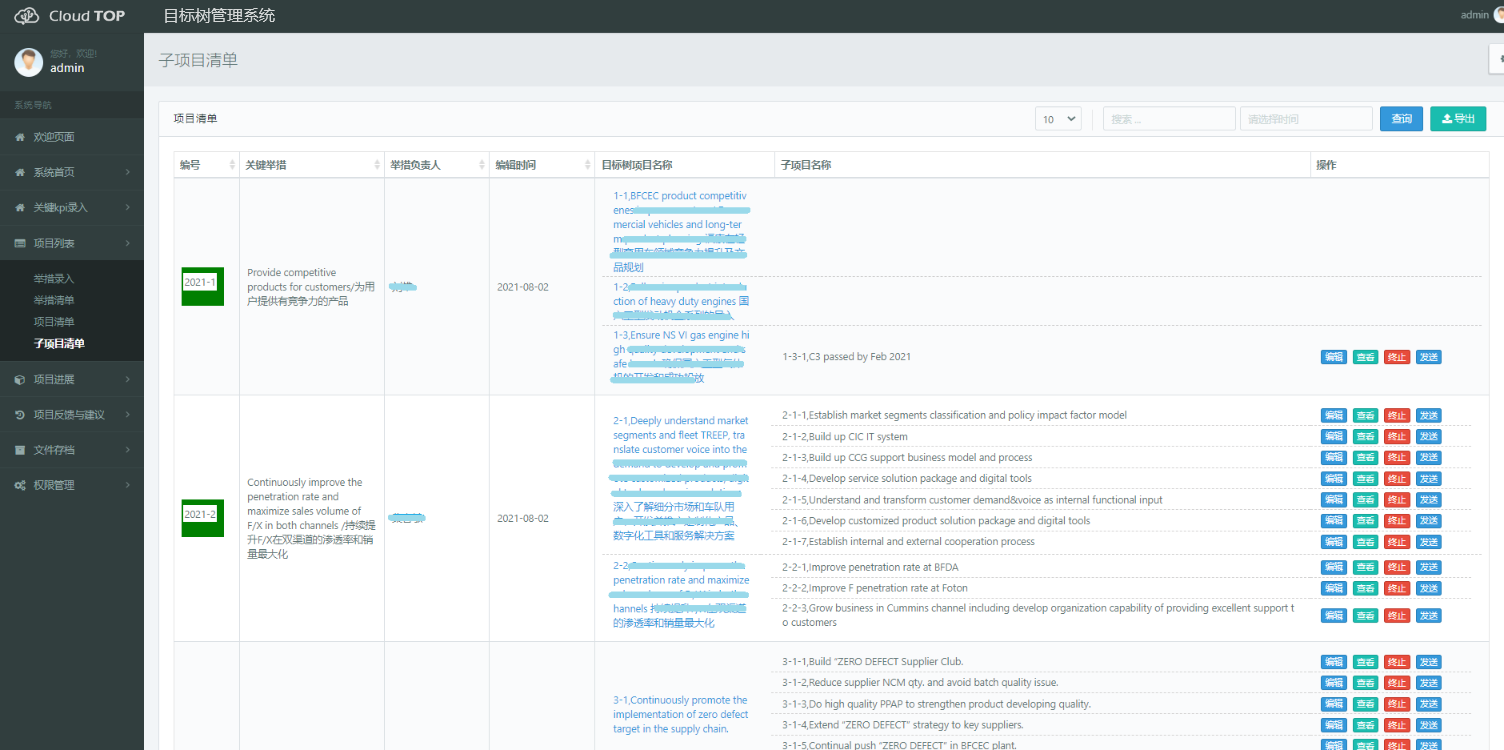This screenshot has height=750, width=1504.
Task: Sort the table by the 编号 column arrows
Action: [x=232, y=165]
